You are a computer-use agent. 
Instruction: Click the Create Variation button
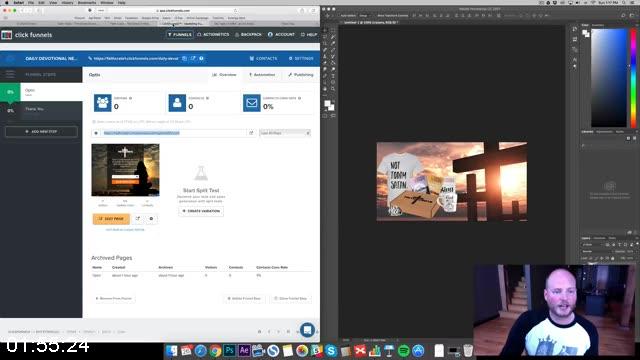click(201, 211)
